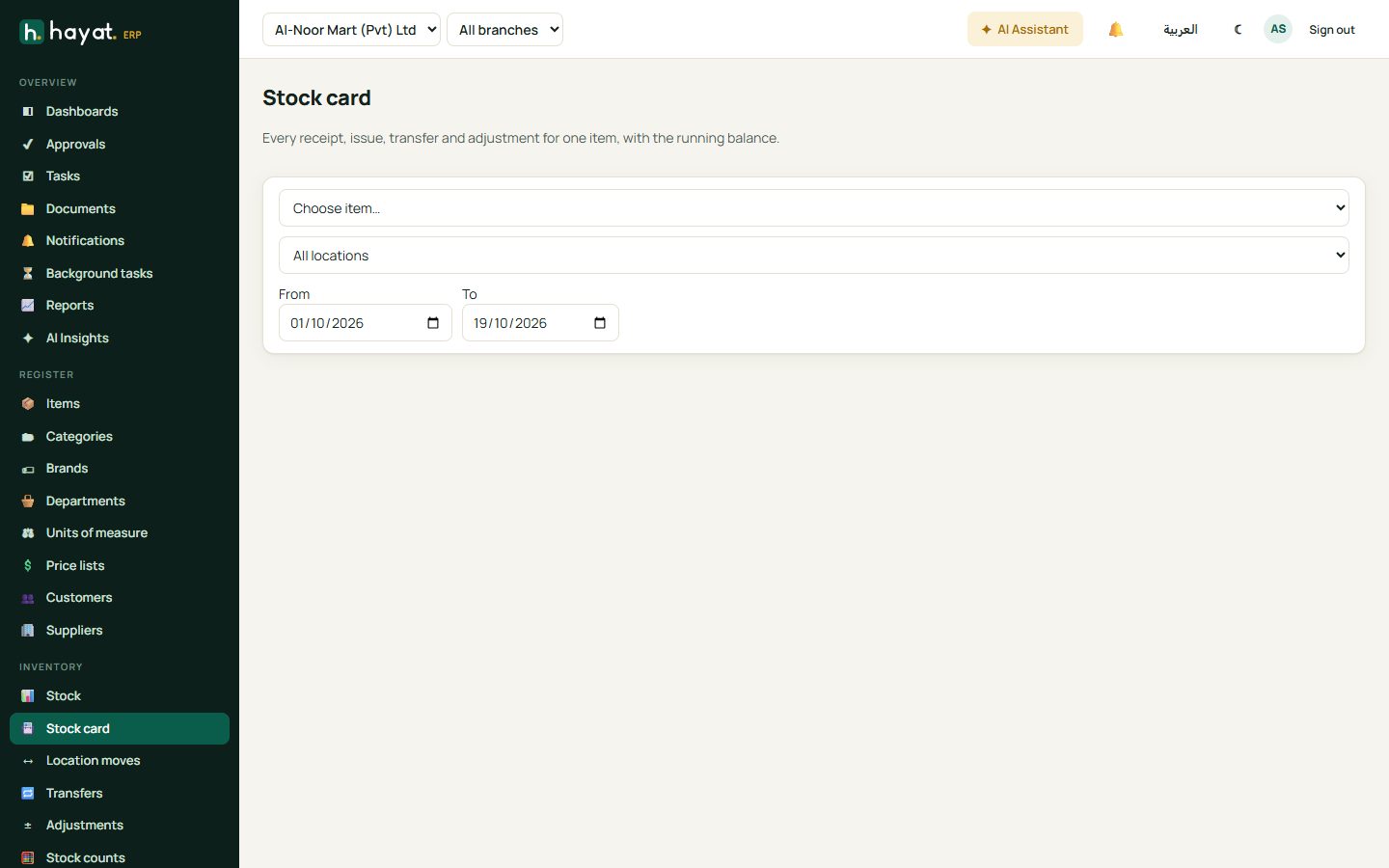The height and width of the screenshot is (868, 1389).
Task: Click the Background tasks hourglass icon
Action: pos(28,274)
